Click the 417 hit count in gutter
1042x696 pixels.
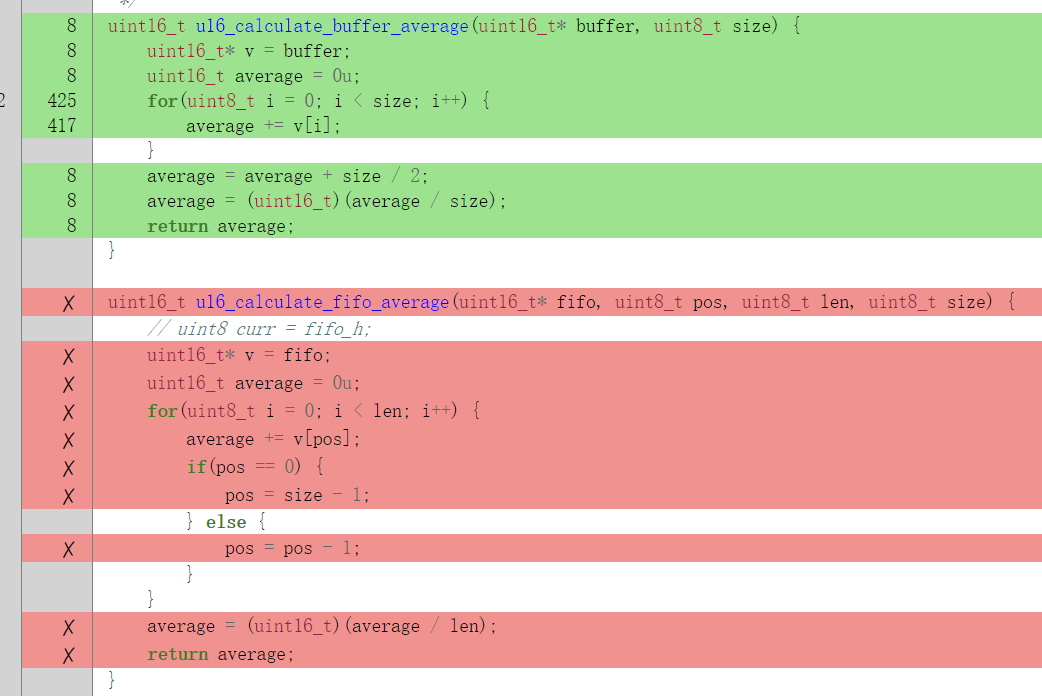[x=62, y=126]
